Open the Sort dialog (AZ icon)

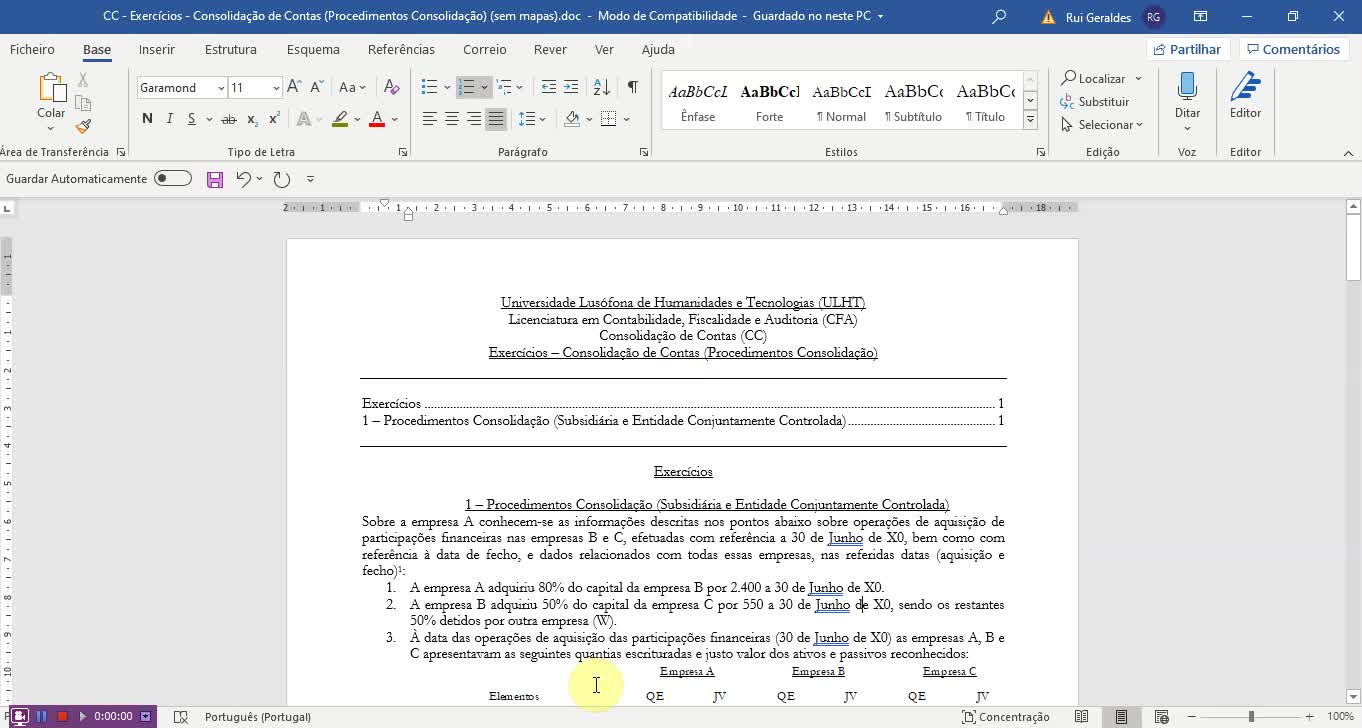click(601, 87)
